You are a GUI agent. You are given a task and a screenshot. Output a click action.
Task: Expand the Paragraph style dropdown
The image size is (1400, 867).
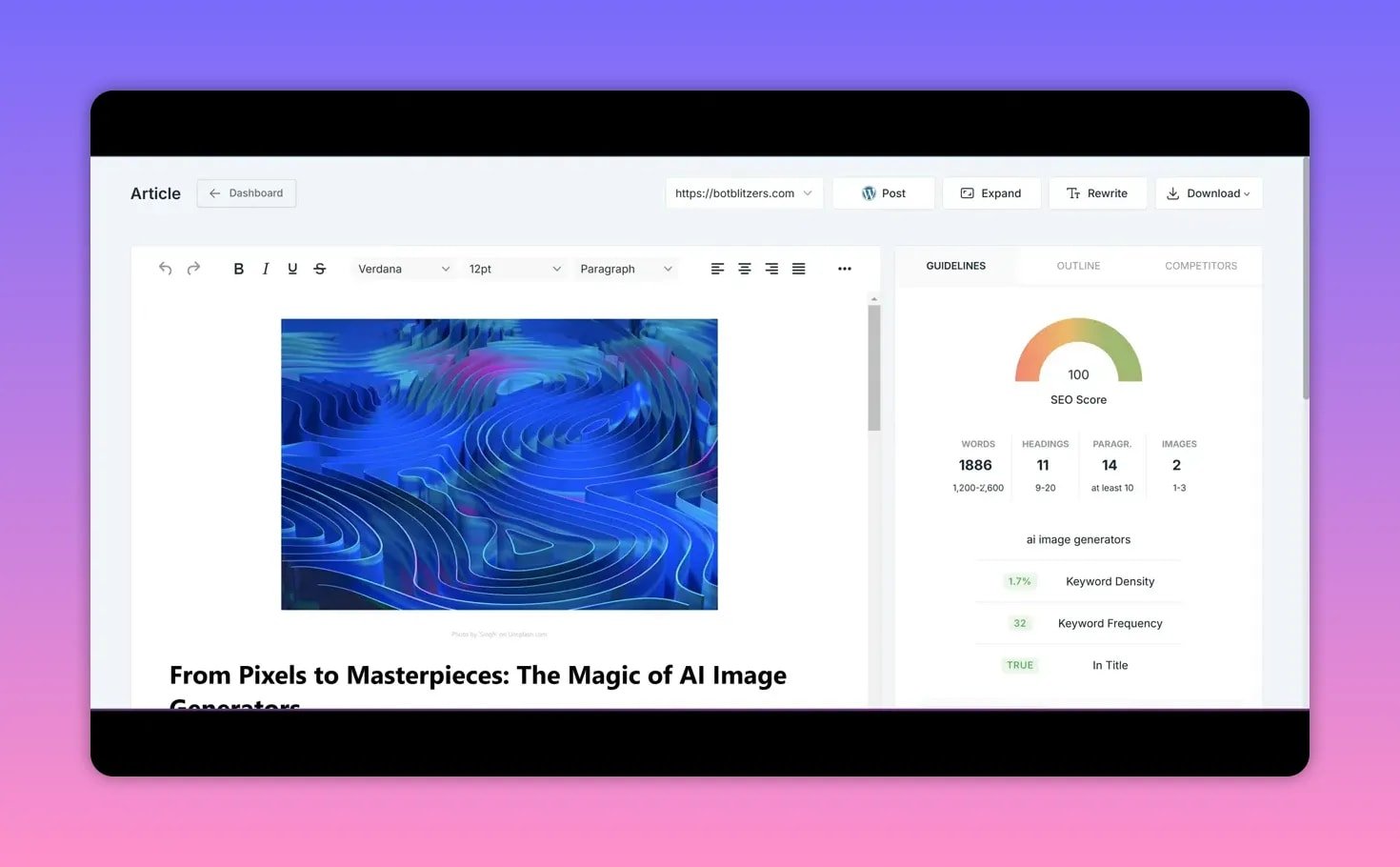[626, 269]
